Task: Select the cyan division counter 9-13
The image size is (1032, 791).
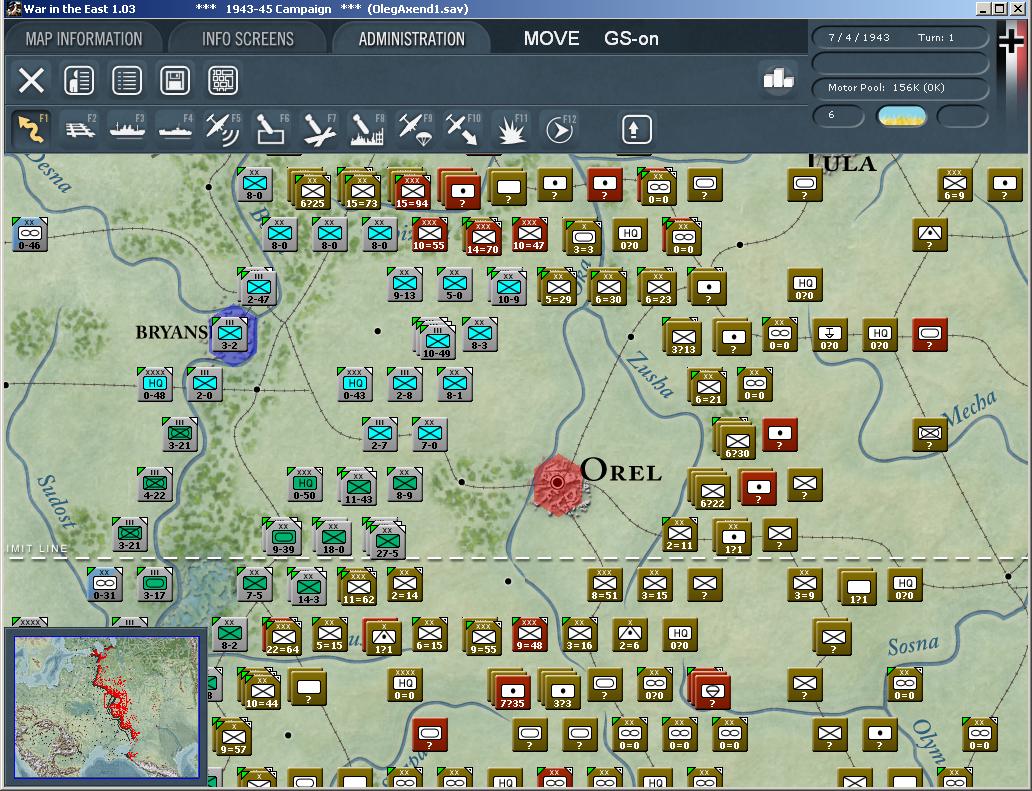Action: point(404,285)
